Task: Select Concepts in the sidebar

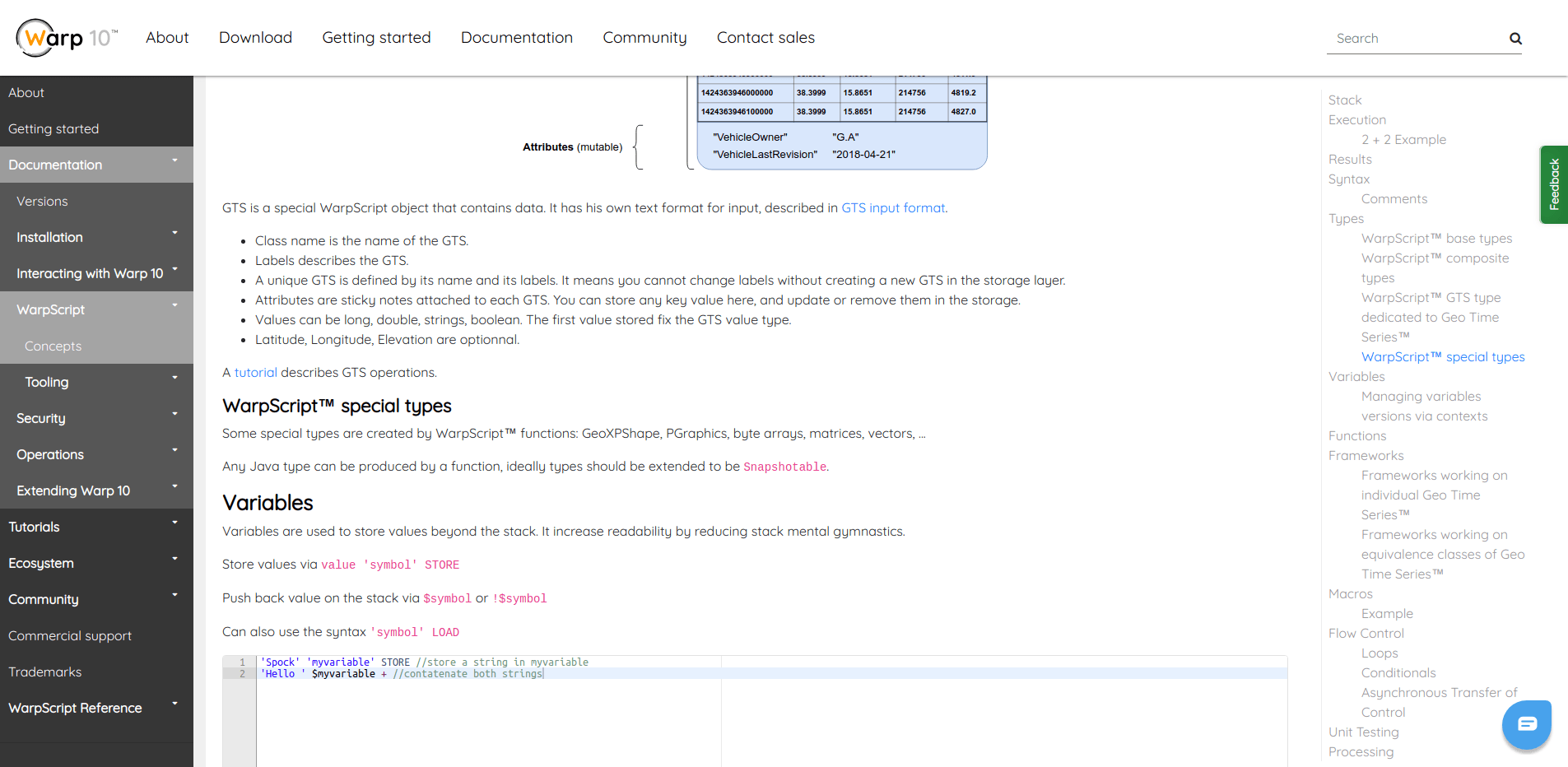Action: [54, 346]
